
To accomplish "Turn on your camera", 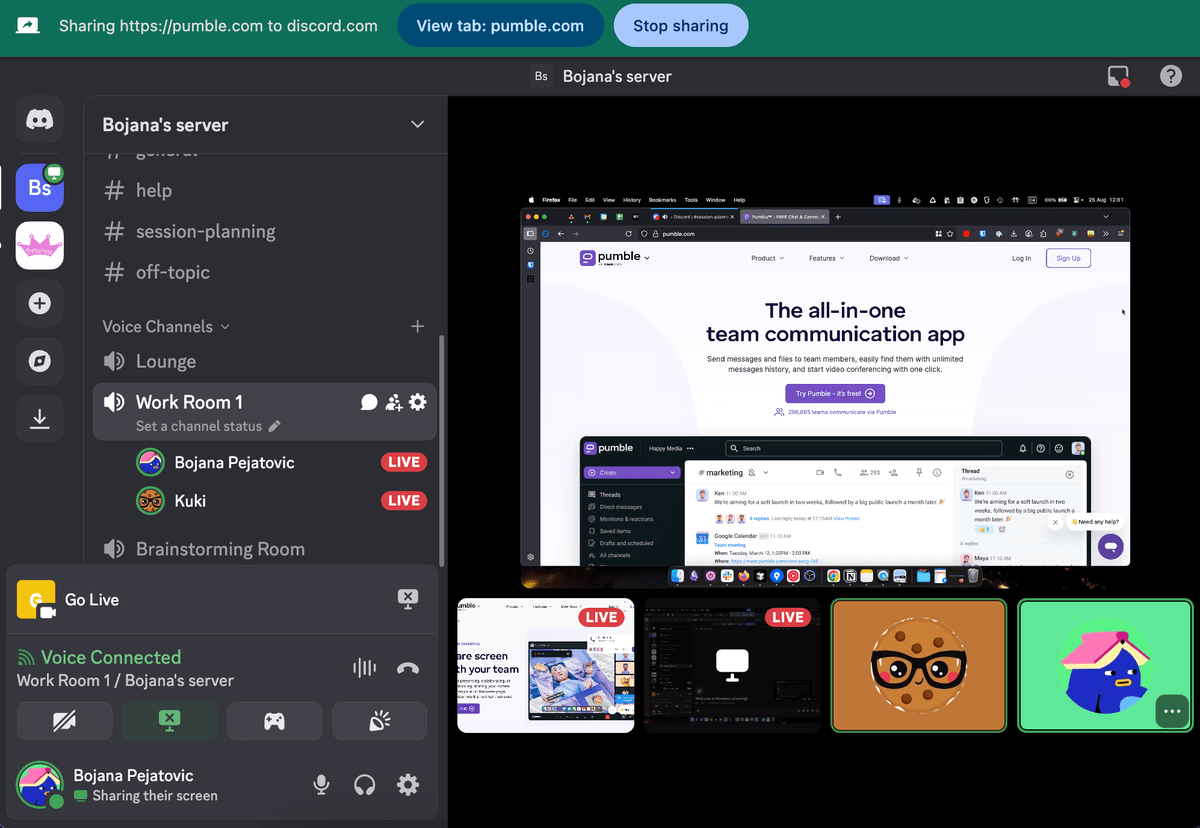I will tap(64, 720).
